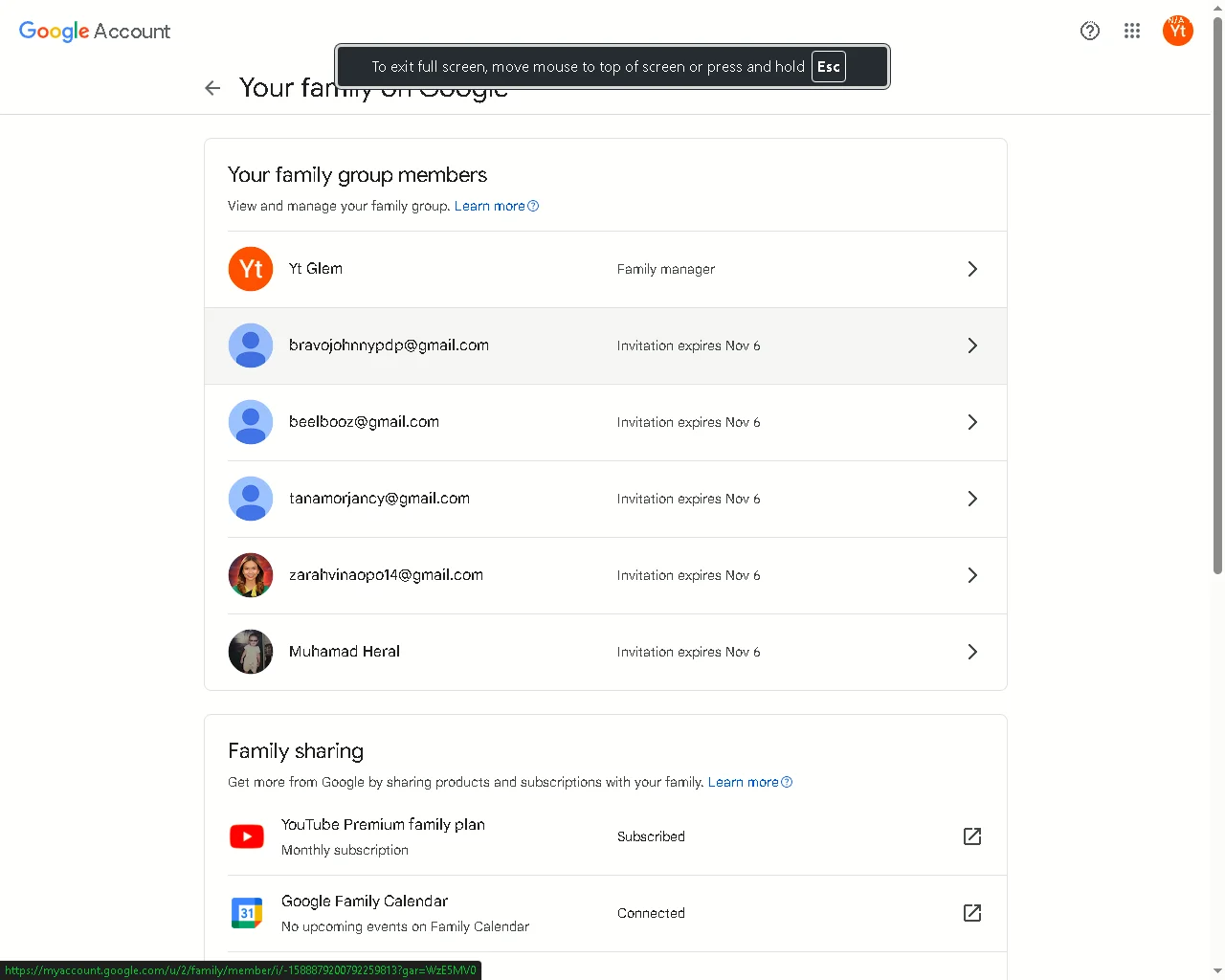Open Learn more link under family group members
Screen dimensions: 1225x980
click(x=489, y=206)
